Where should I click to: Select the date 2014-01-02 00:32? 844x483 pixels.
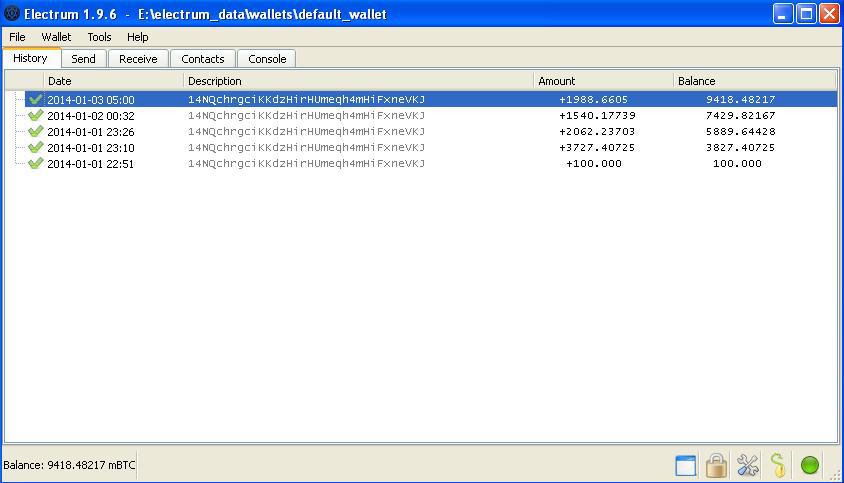[91, 116]
